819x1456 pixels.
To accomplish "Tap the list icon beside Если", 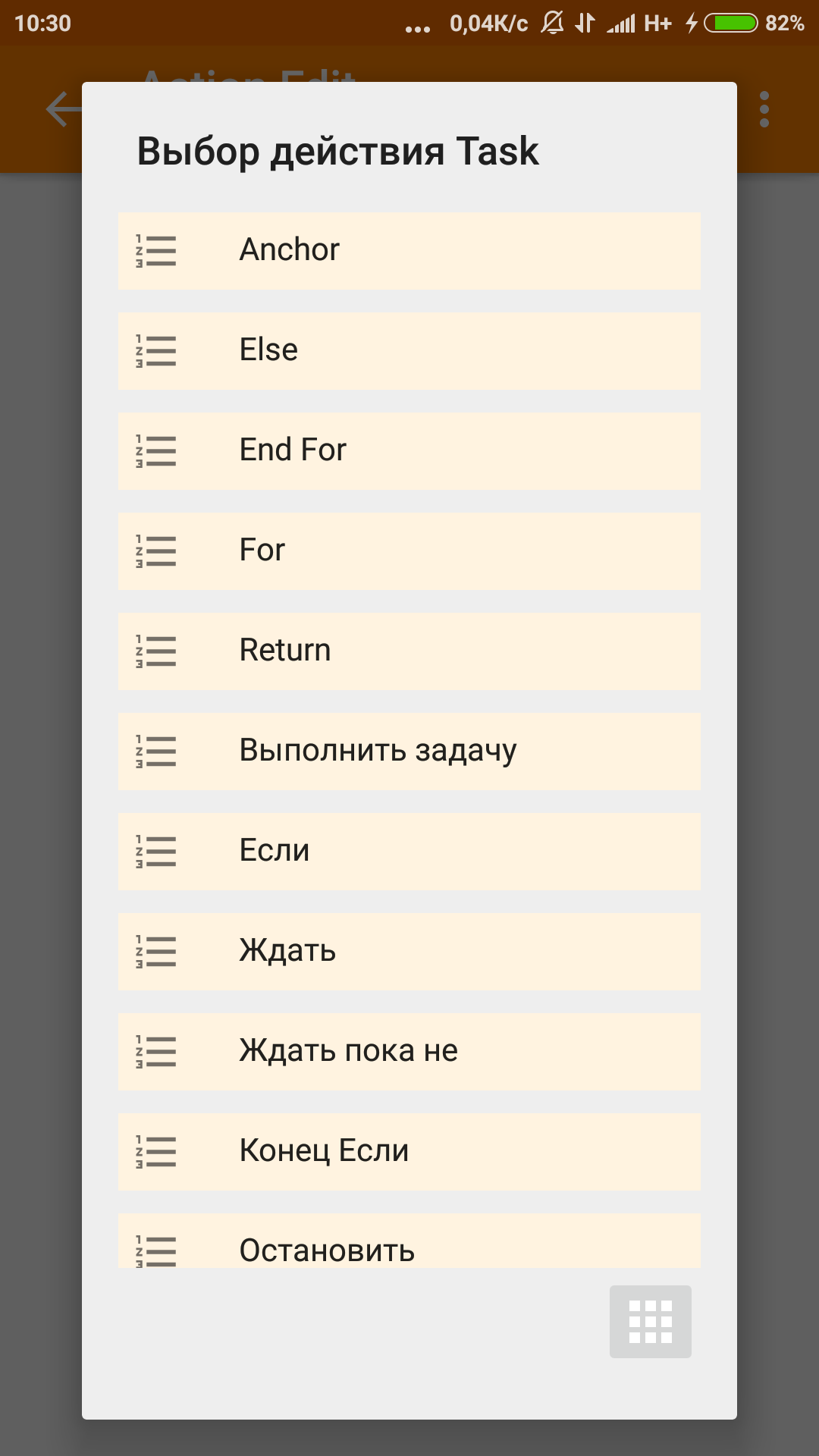I will (155, 852).
